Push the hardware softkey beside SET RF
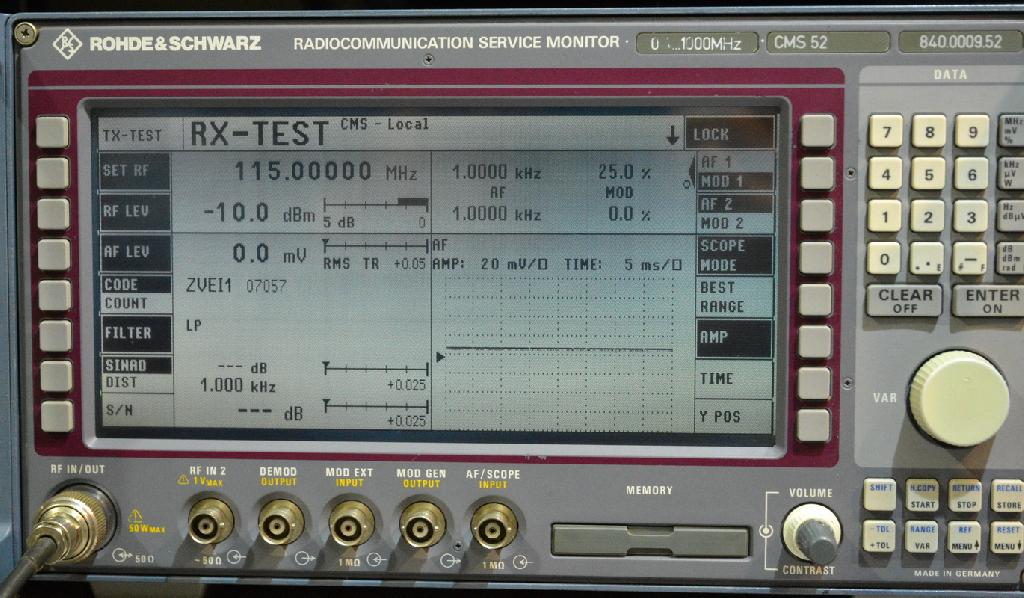The height and width of the screenshot is (598, 1024). tap(53, 173)
